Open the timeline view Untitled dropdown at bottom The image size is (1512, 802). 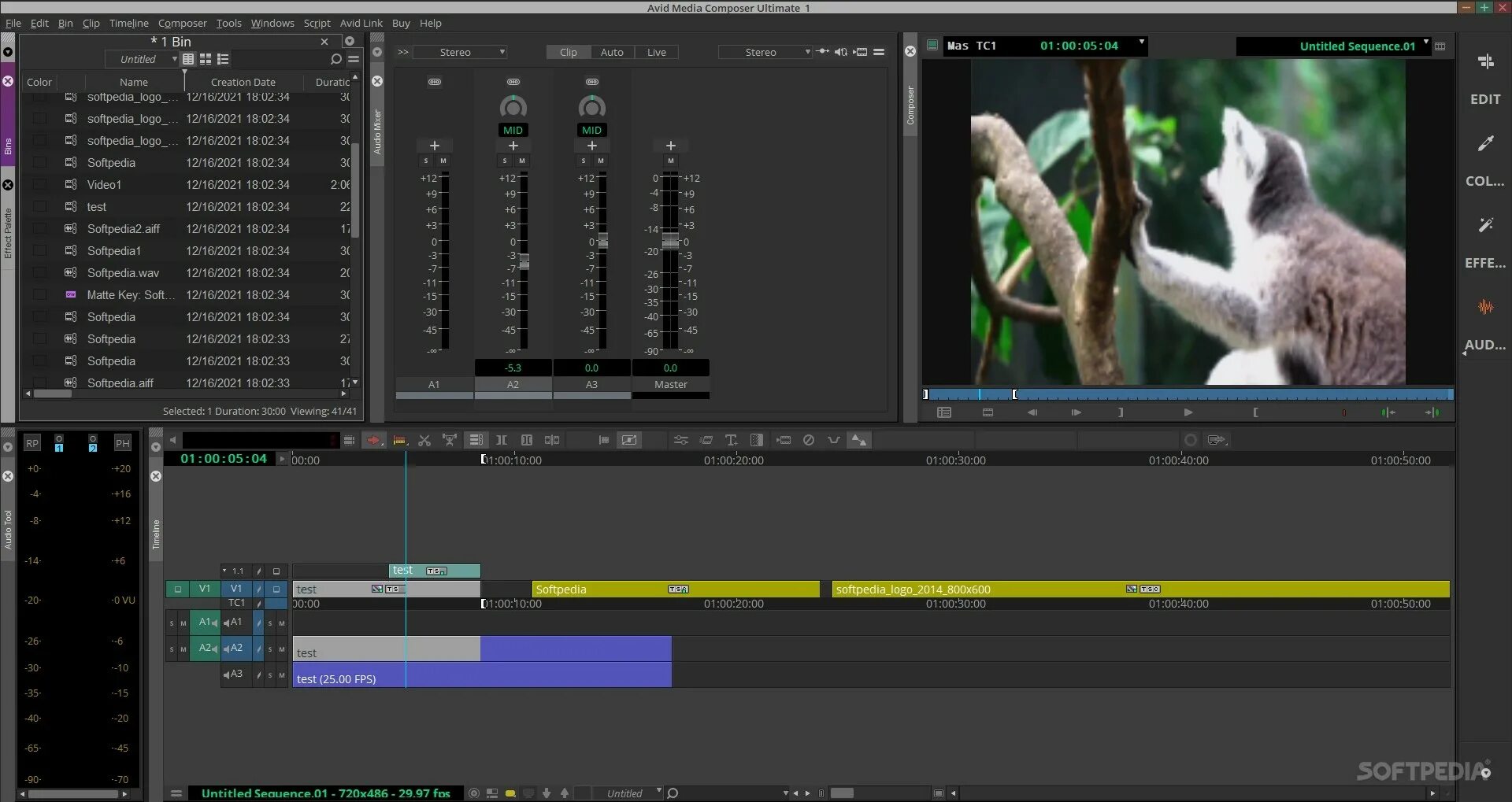[x=628, y=793]
